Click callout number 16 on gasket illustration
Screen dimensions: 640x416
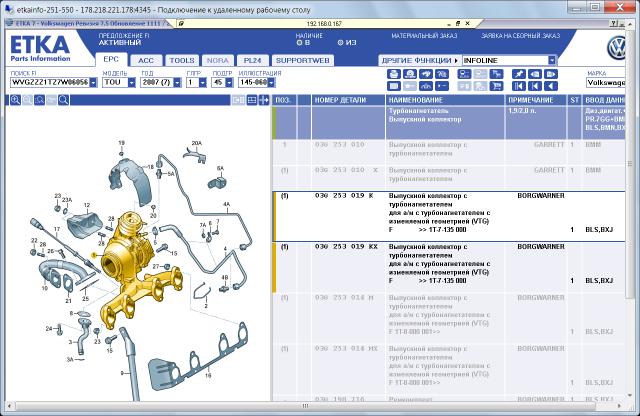pyautogui.click(x=208, y=375)
